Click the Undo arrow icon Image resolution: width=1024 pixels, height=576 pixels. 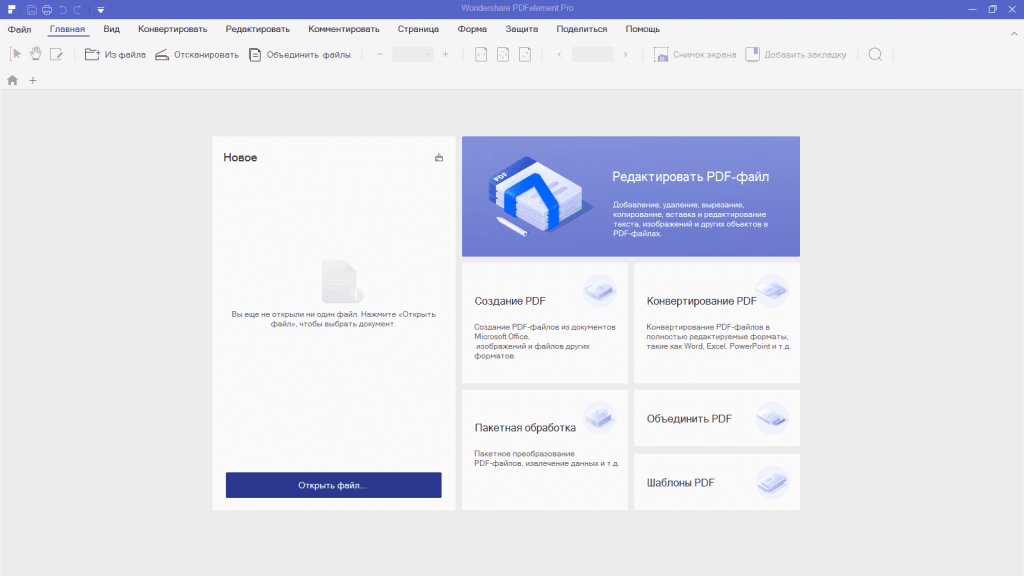tap(63, 10)
